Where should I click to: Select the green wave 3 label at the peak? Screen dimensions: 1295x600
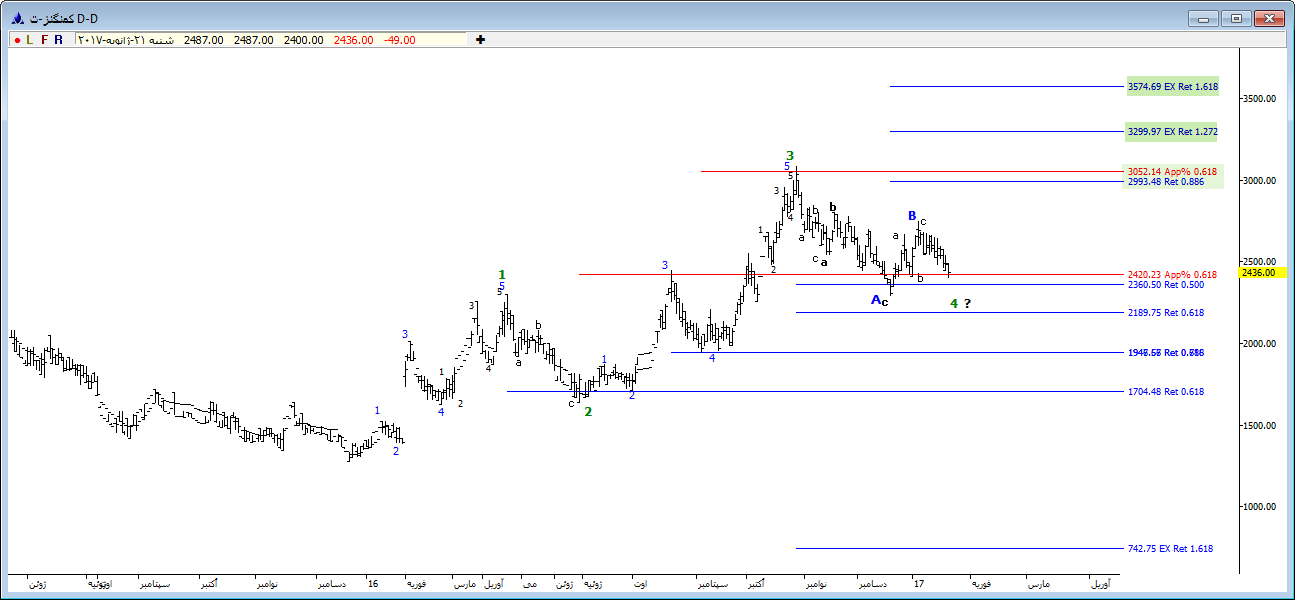[789, 156]
